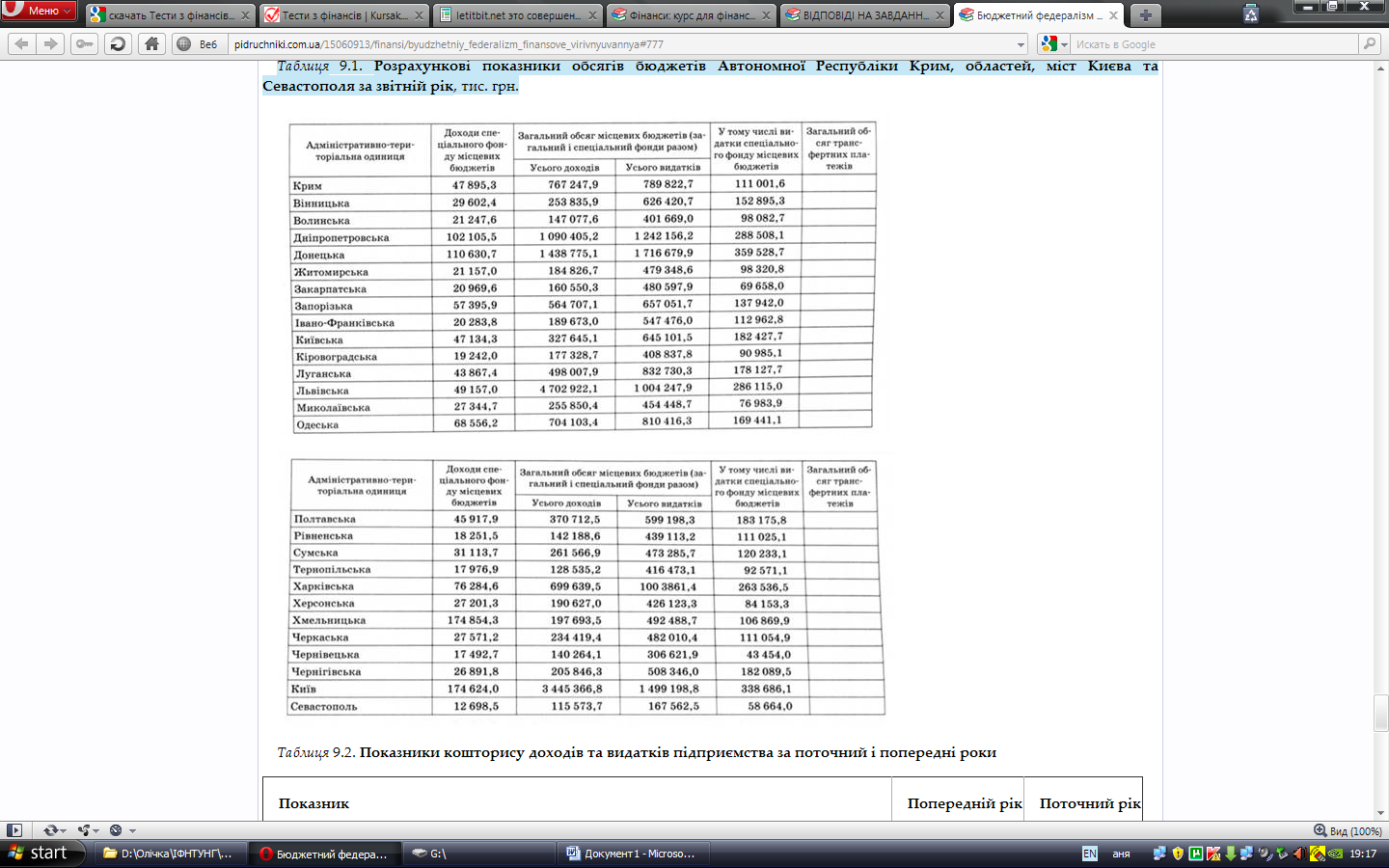Image resolution: width=1389 pixels, height=868 pixels.
Task: Click the Севастополь row in the table
Action: [586, 706]
